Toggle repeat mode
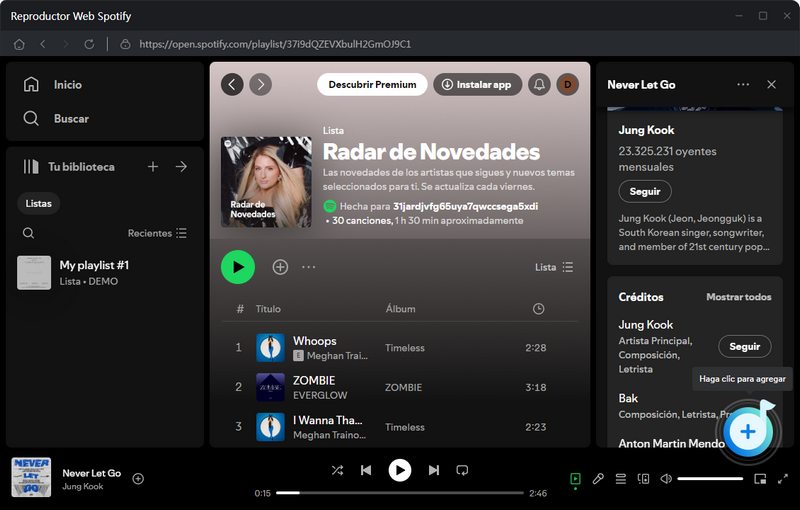Viewport: 800px width, 510px height. point(462,470)
